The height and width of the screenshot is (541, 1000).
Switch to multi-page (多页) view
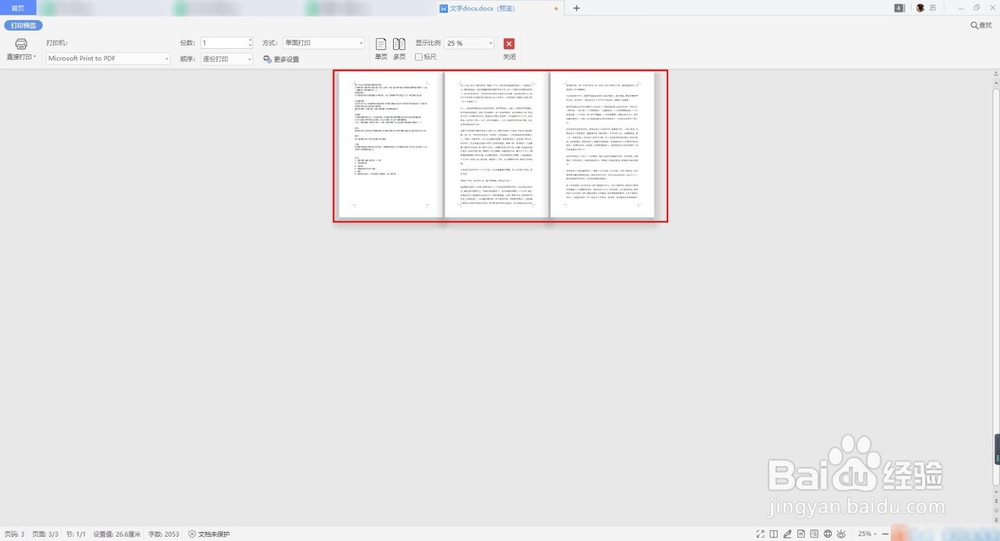399,48
